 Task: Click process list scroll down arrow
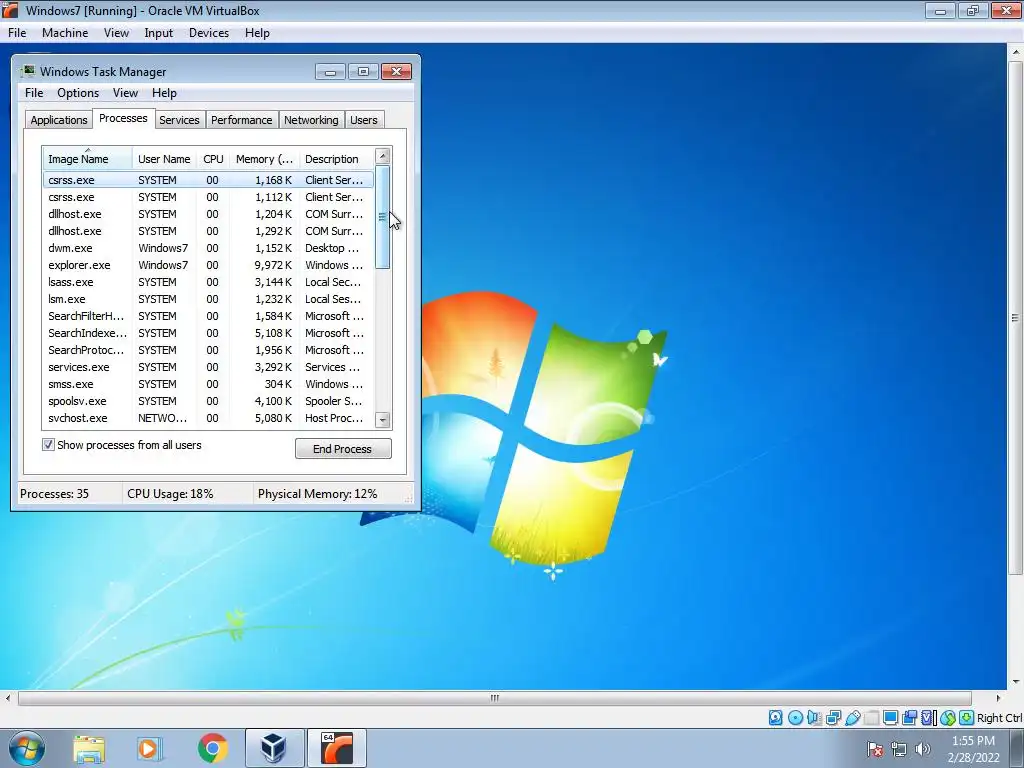[x=383, y=420]
